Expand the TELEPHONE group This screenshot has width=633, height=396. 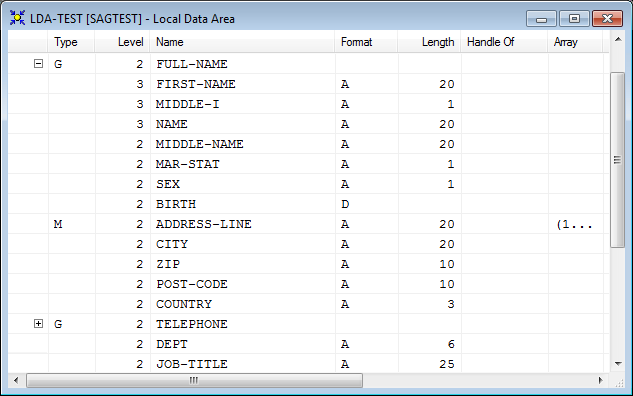pos(38,323)
